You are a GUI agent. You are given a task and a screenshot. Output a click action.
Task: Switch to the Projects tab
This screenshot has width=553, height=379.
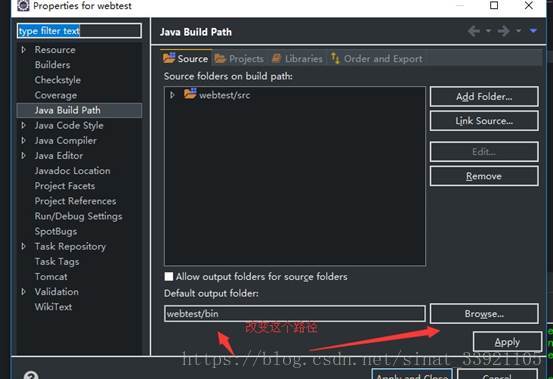click(239, 59)
